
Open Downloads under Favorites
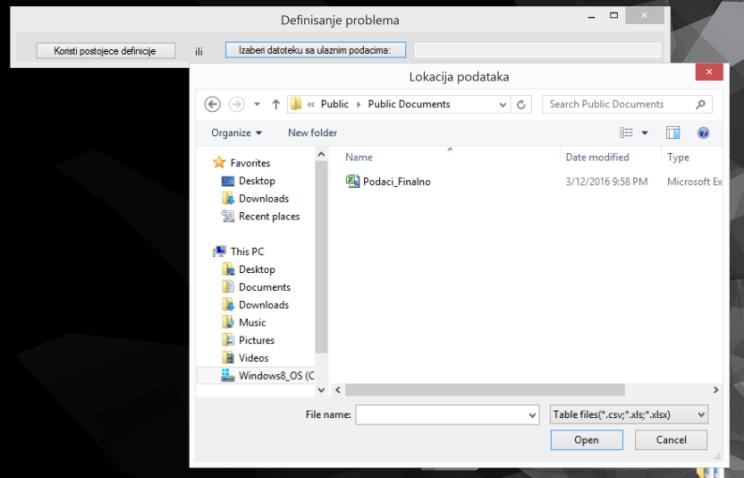point(263,198)
